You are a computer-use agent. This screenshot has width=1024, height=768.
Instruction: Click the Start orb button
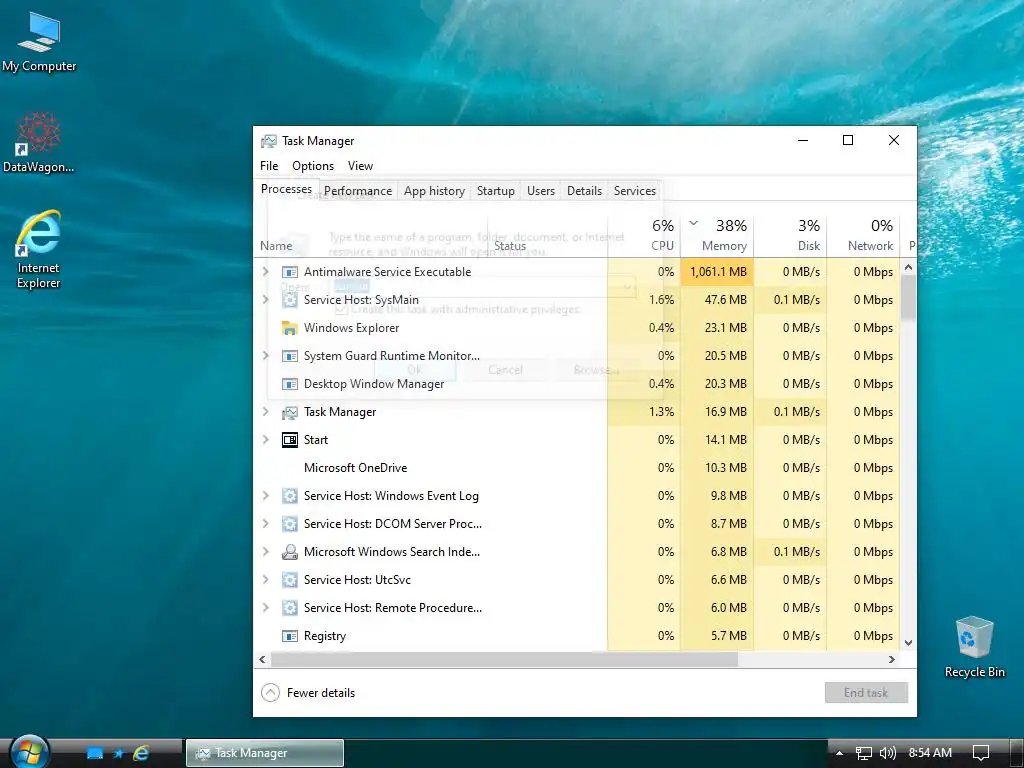30,752
